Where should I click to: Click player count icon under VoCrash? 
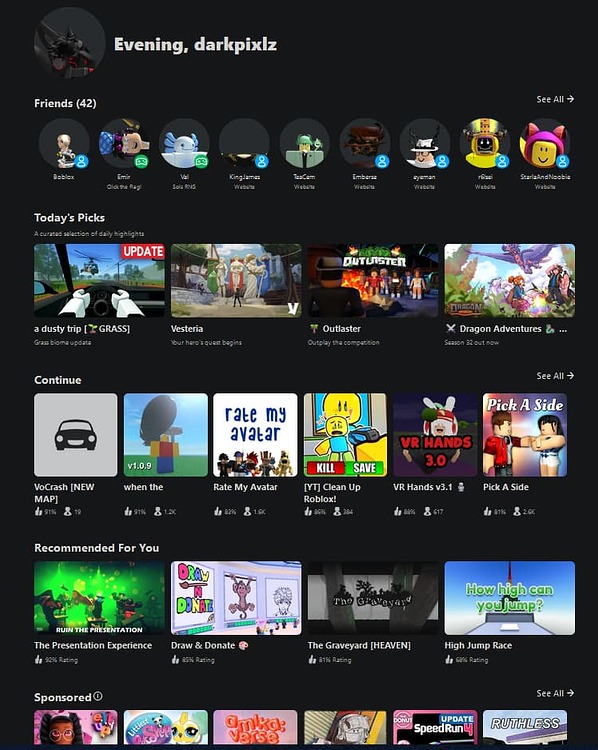[x=67, y=511]
